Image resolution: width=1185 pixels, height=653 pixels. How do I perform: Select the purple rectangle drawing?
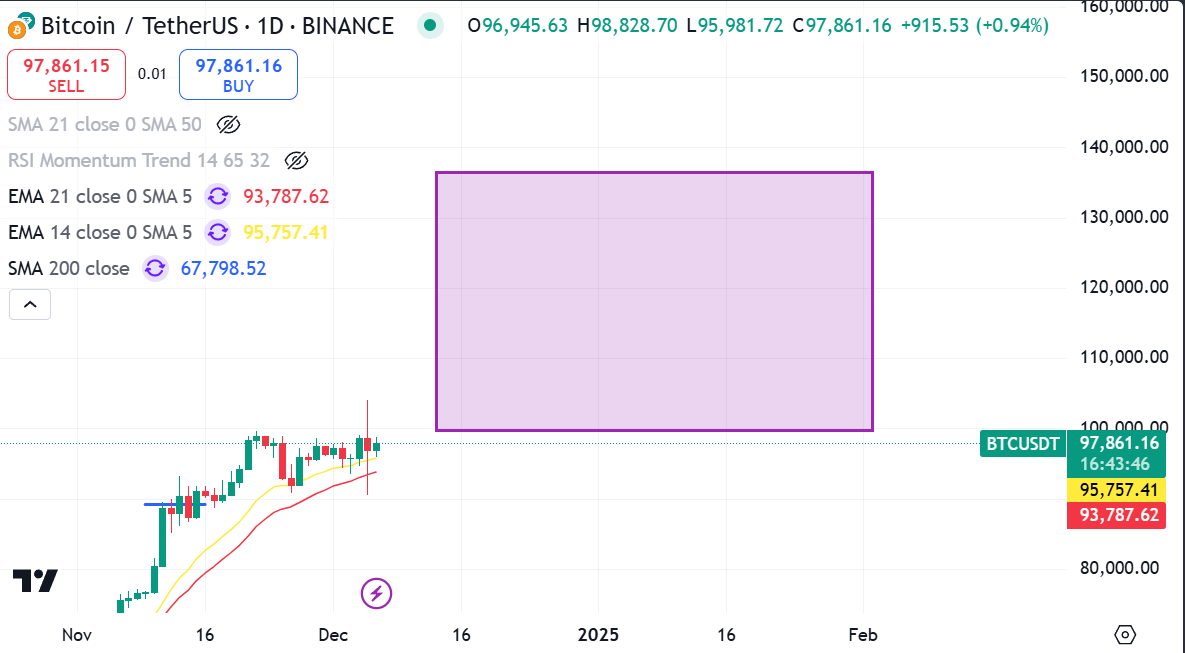(654, 302)
